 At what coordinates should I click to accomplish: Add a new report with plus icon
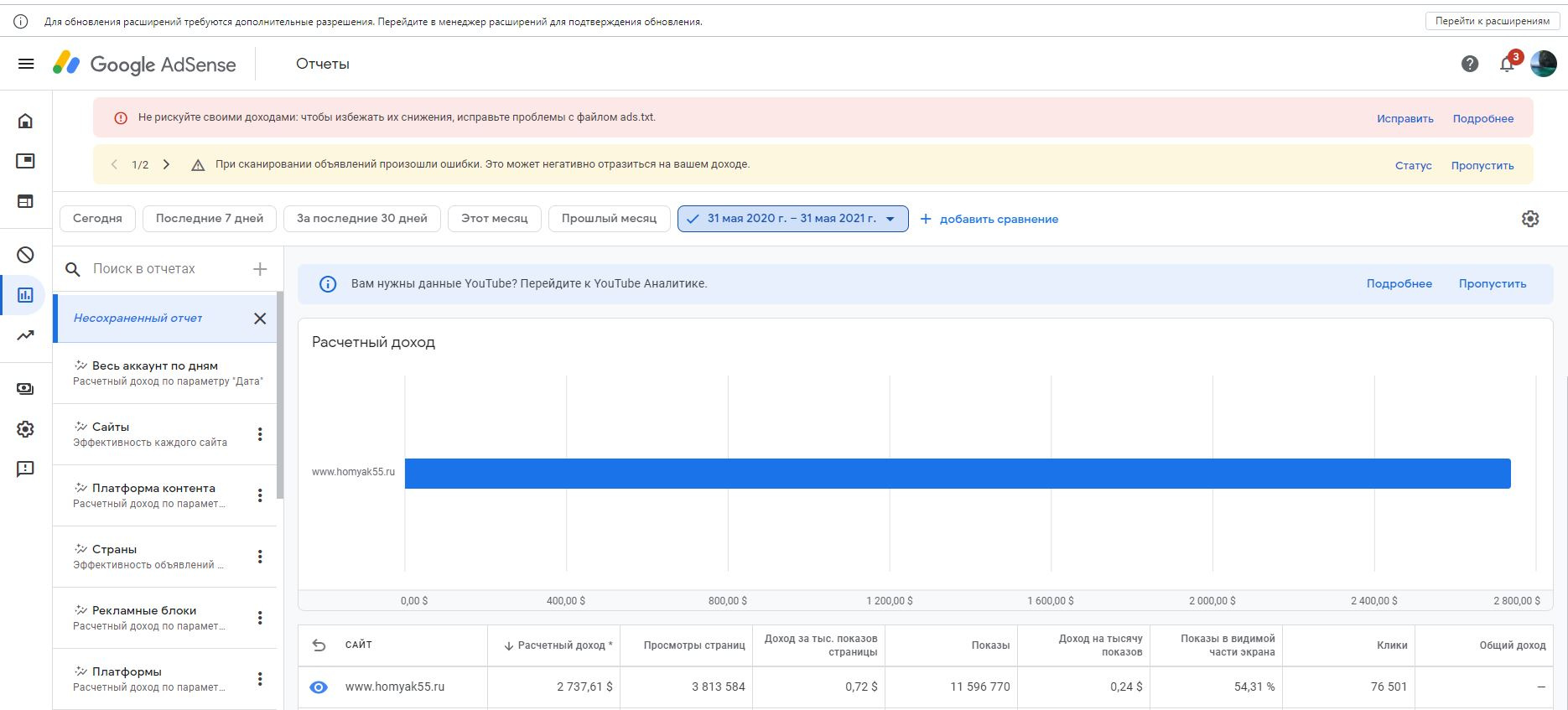(260, 269)
